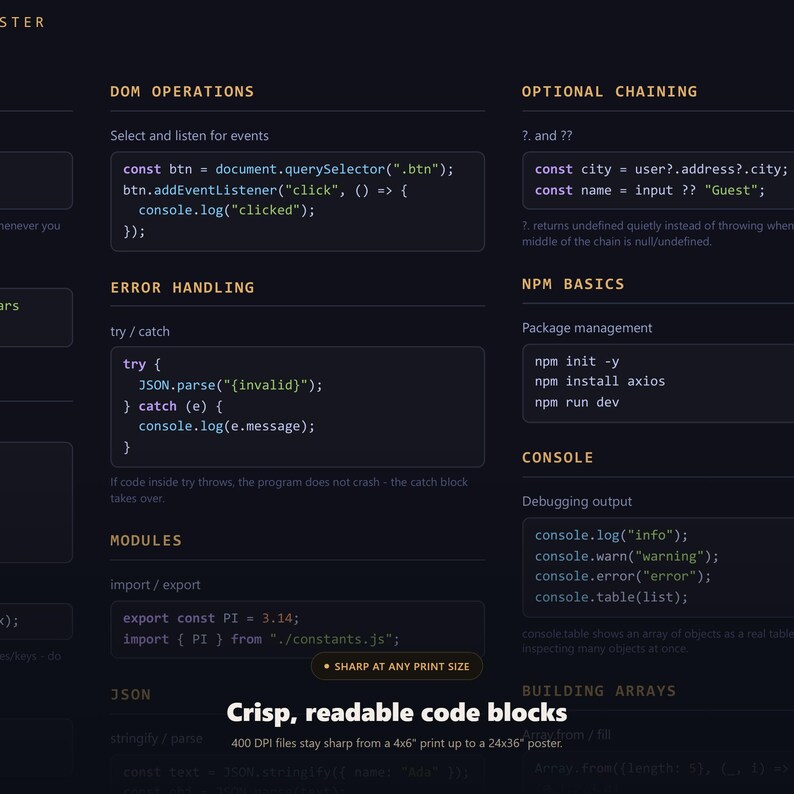Viewport: 794px width, 794px height.
Task: Click the '?. and ??' subtitle
Action: pyautogui.click(x=547, y=136)
